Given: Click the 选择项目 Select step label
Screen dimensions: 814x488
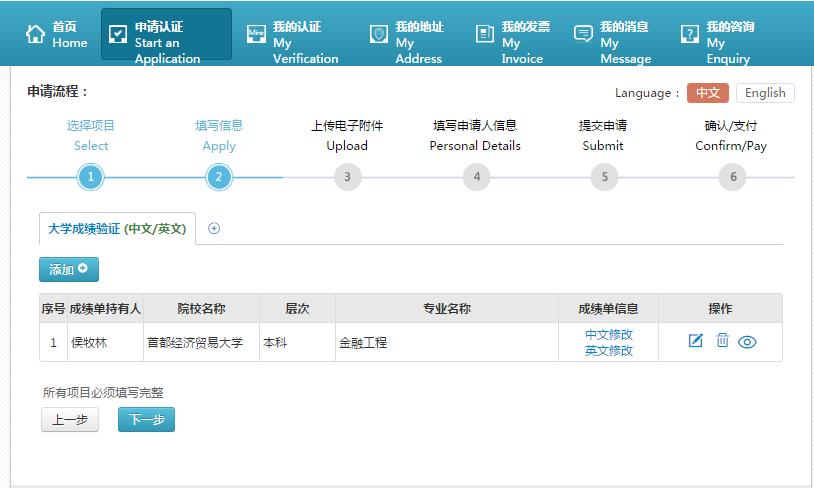Looking at the screenshot, I should 91,135.
